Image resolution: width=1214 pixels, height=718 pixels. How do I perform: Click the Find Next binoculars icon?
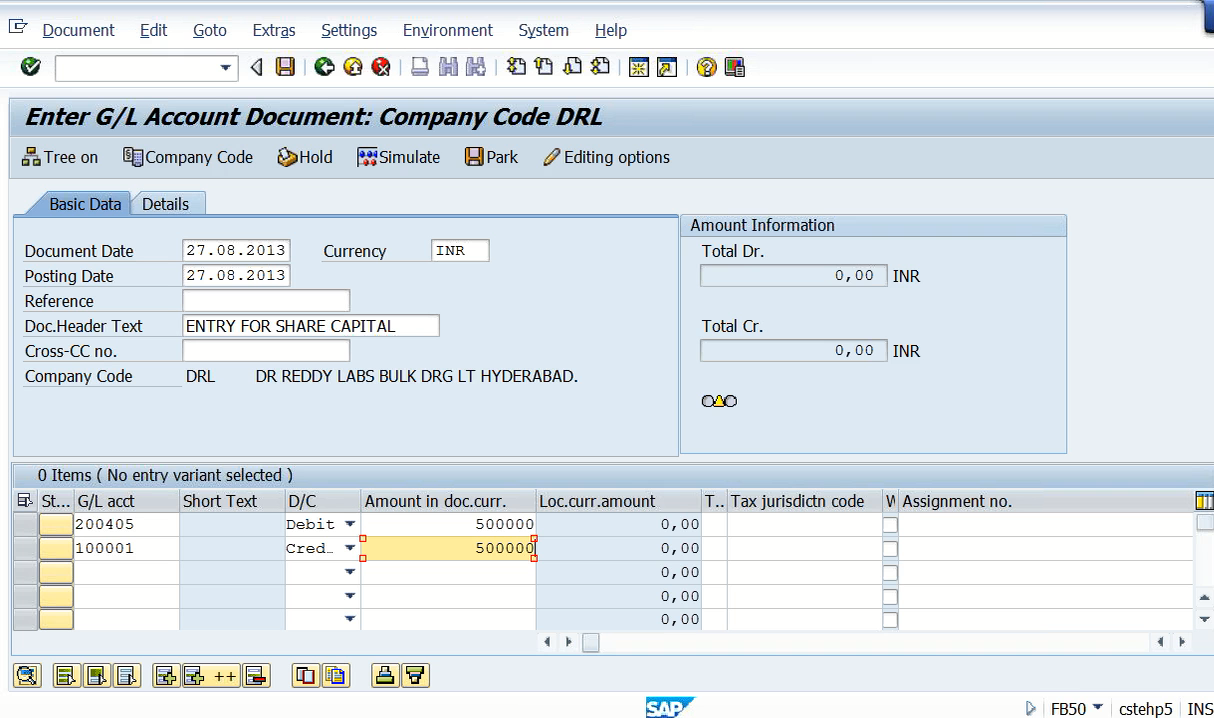[x=476, y=67]
